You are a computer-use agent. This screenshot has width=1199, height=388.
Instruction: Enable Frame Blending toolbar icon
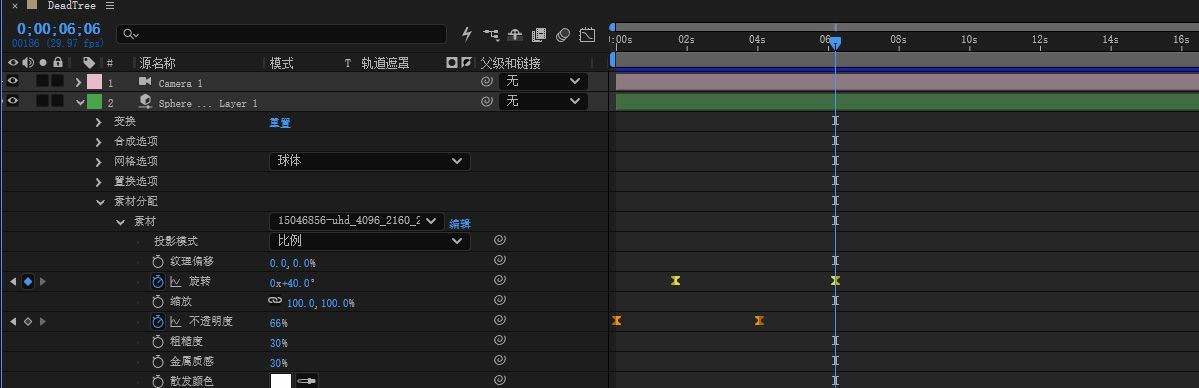point(539,34)
